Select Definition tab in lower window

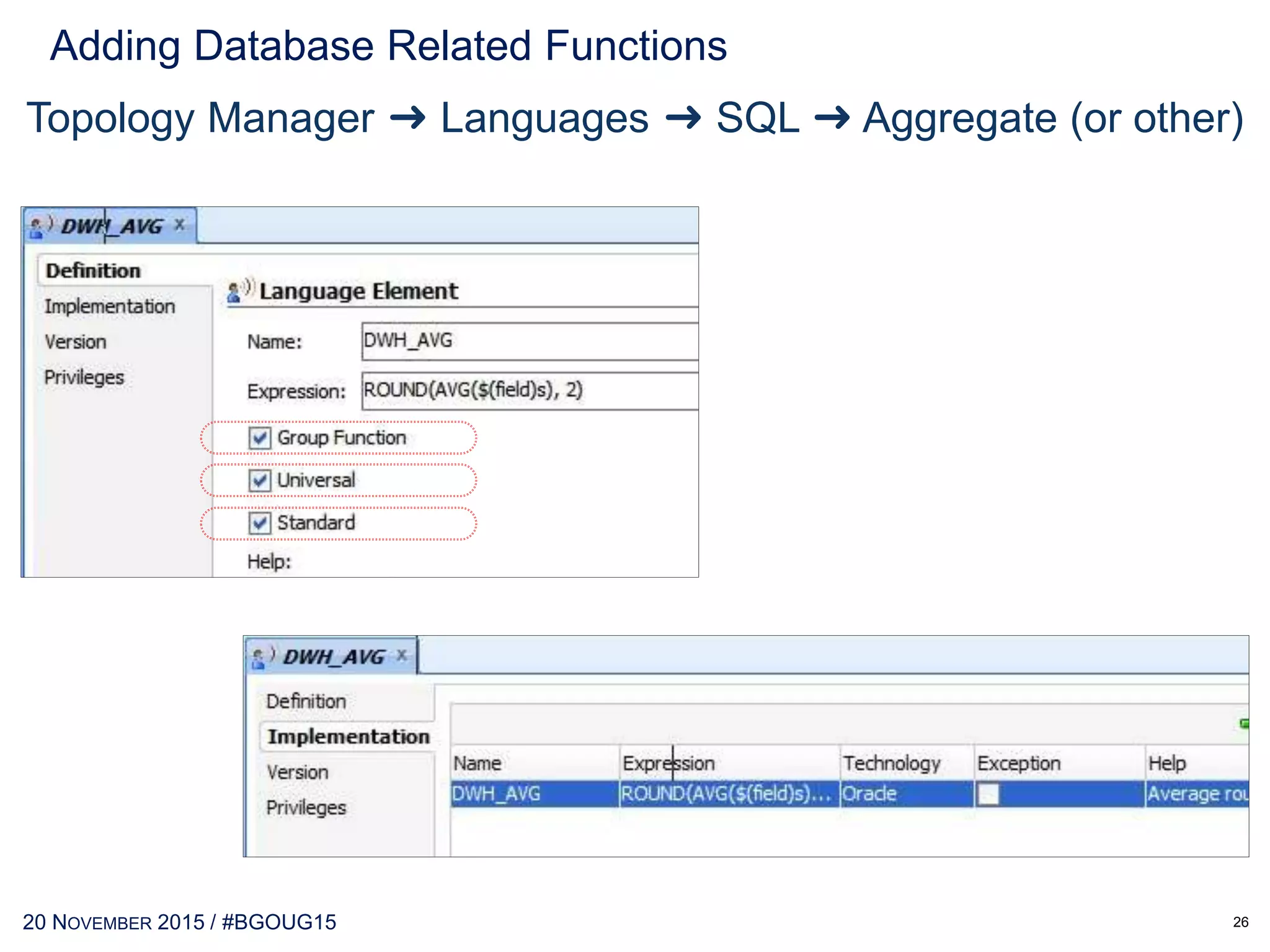(x=306, y=702)
